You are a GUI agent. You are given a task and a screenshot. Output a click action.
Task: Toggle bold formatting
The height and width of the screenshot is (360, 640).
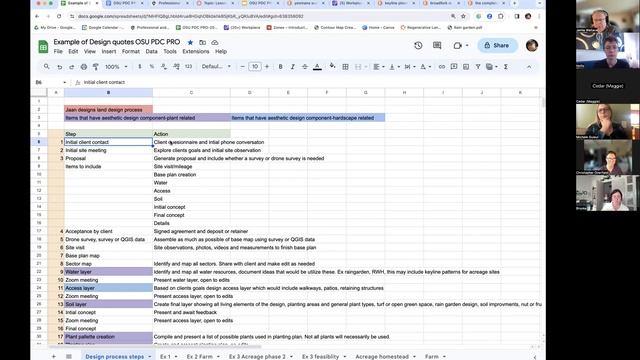click(280, 67)
